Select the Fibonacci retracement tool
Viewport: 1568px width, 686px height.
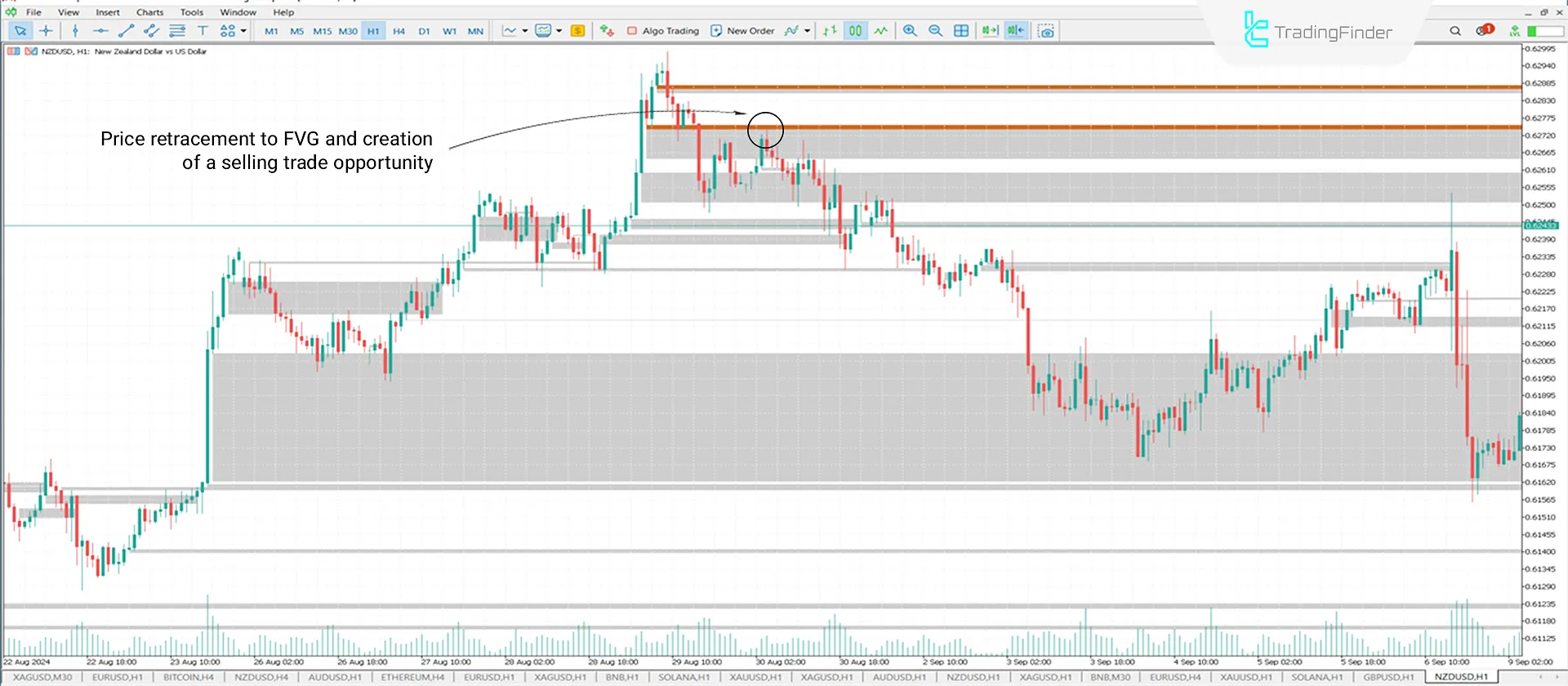177,31
